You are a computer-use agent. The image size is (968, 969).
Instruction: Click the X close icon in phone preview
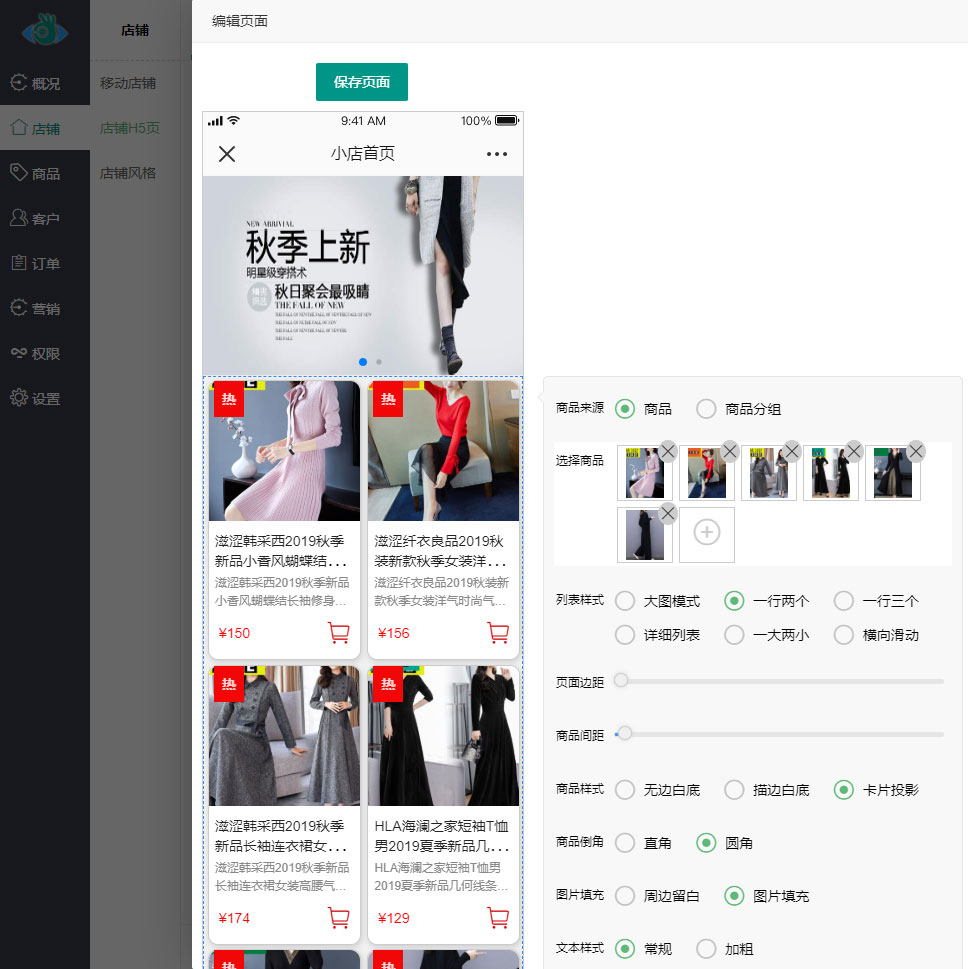227,153
